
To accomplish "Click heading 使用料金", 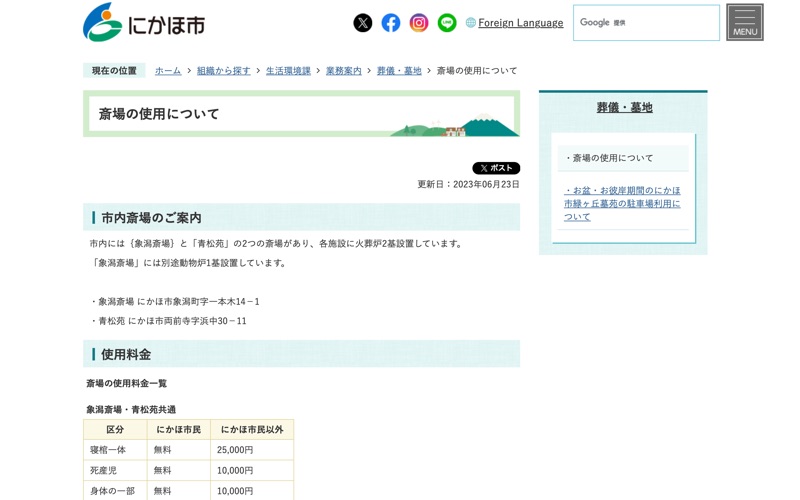I will click(x=126, y=354).
